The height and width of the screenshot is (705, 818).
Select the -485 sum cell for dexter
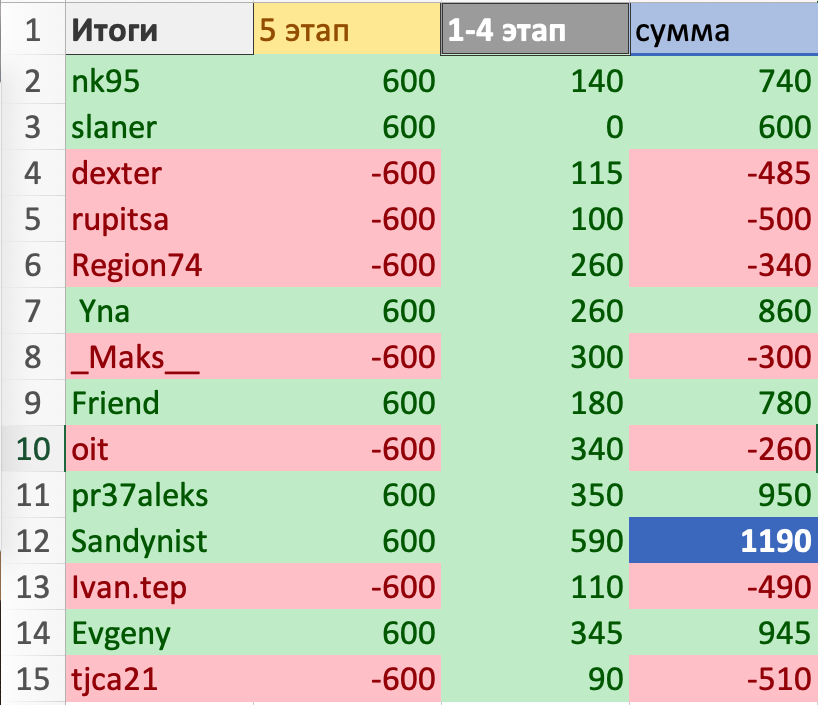(x=723, y=173)
